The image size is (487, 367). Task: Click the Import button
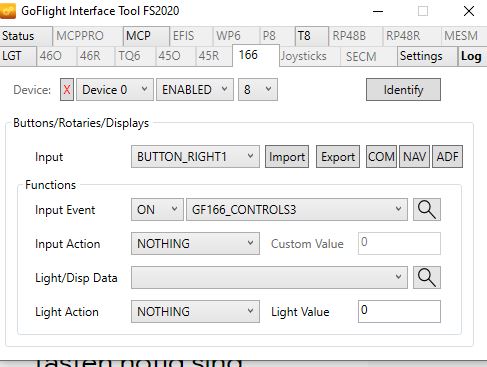(x=287, y=156)
